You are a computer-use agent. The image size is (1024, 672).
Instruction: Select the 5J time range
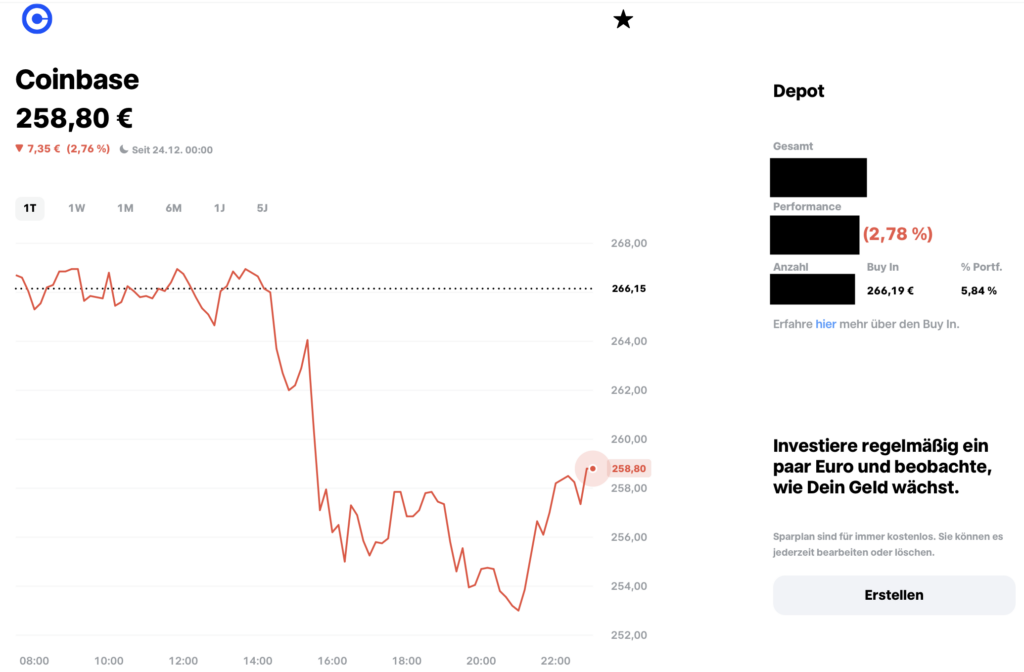pos(262,208)
